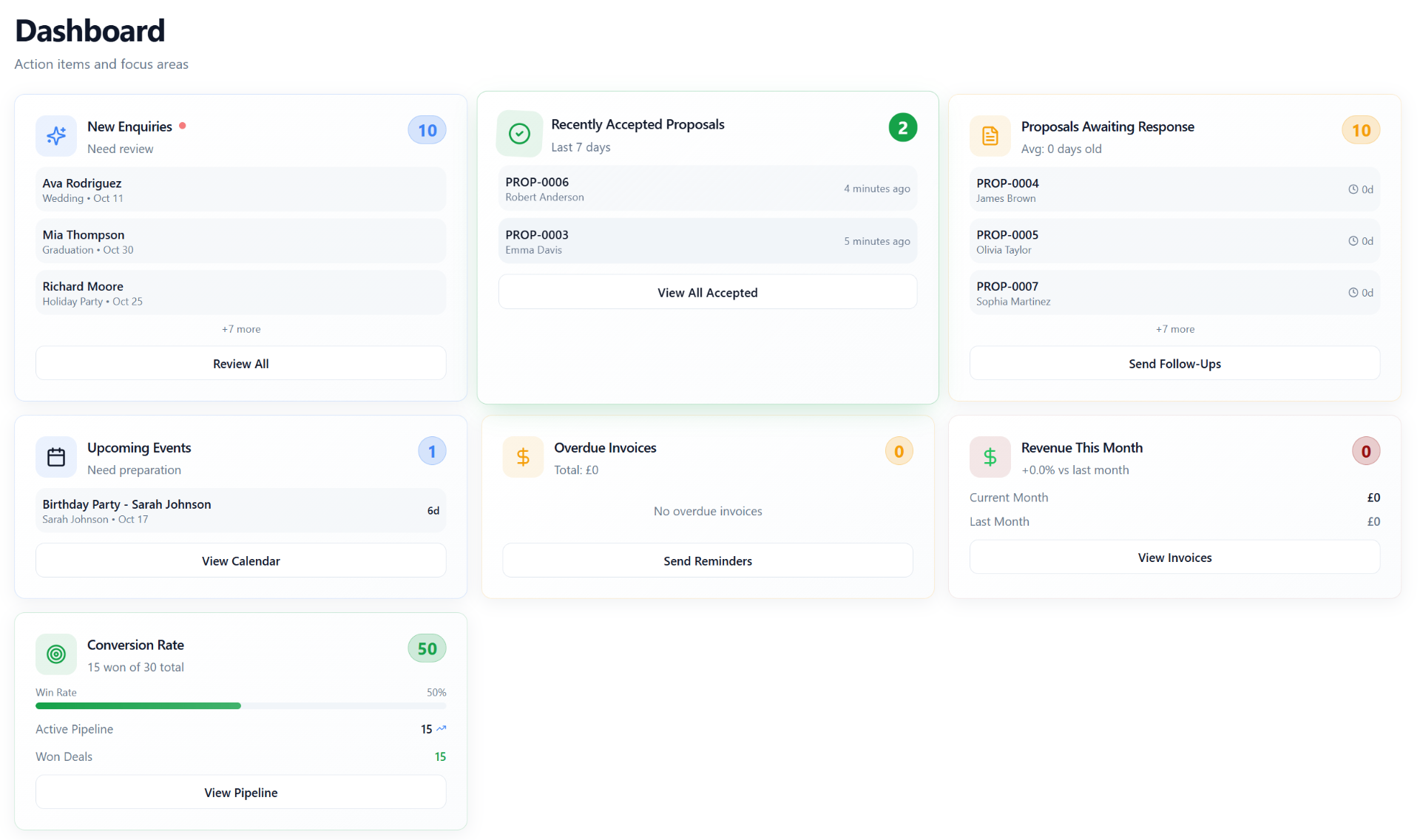Click the Current Month revenue row
Viewport: 1420px width, 840px height.
tap(1174, 498)
